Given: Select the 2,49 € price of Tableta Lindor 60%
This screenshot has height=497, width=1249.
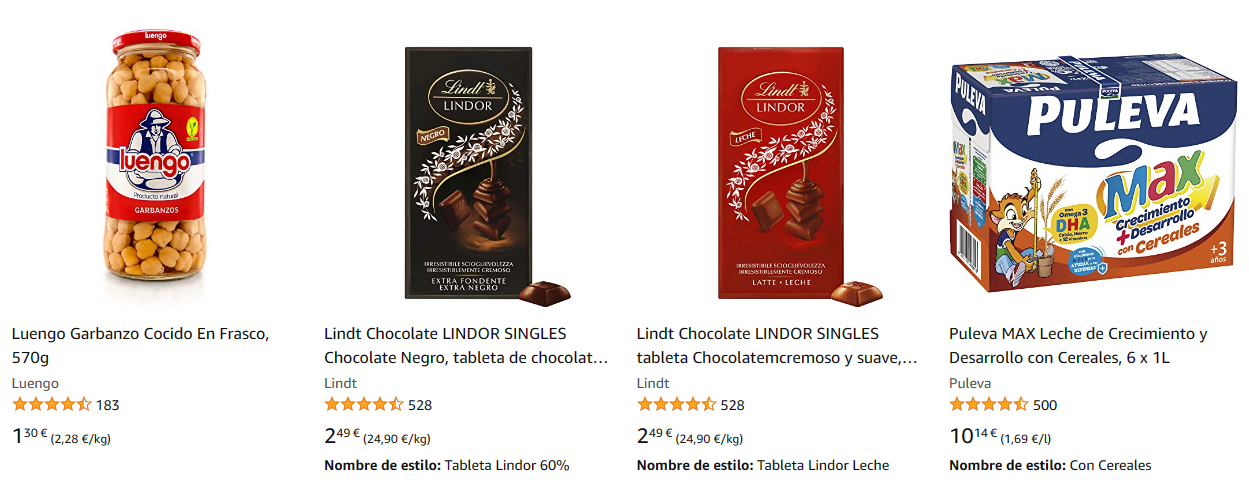Looking at the screenshot, I should [343, 436].
